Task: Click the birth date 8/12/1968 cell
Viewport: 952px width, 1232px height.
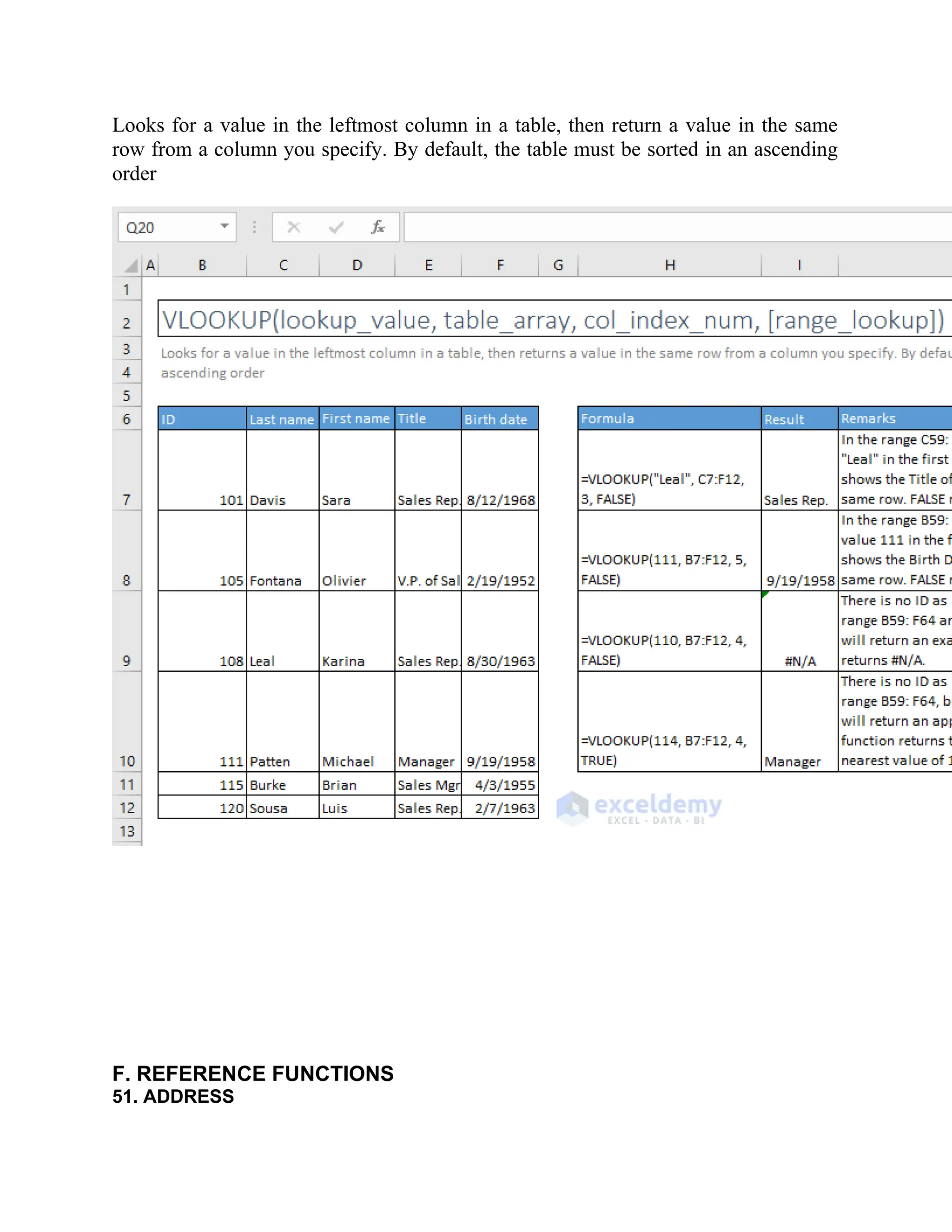Action: [x=500, y=470]
